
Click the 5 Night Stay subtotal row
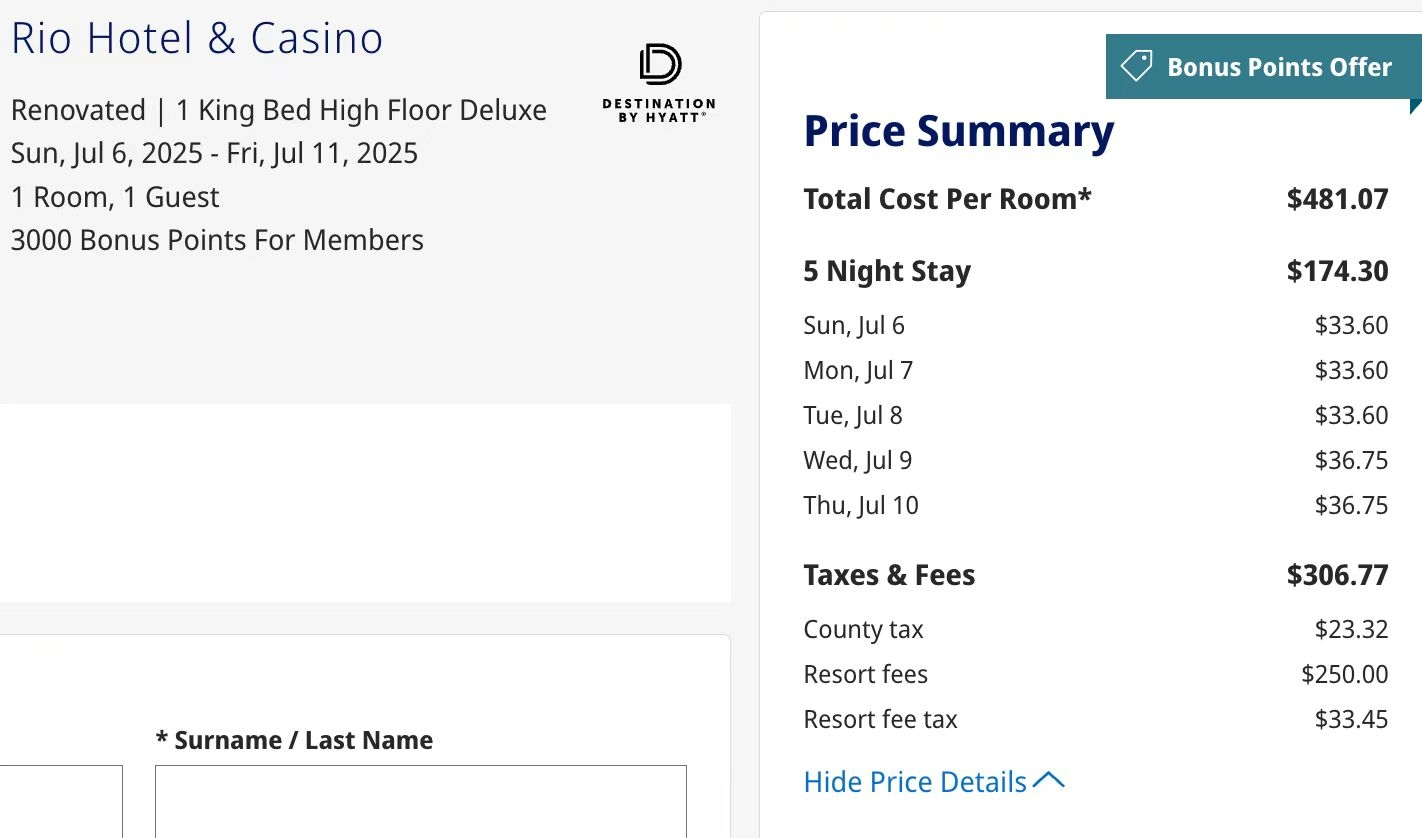pyautogui.click(x=1096, y=271)
